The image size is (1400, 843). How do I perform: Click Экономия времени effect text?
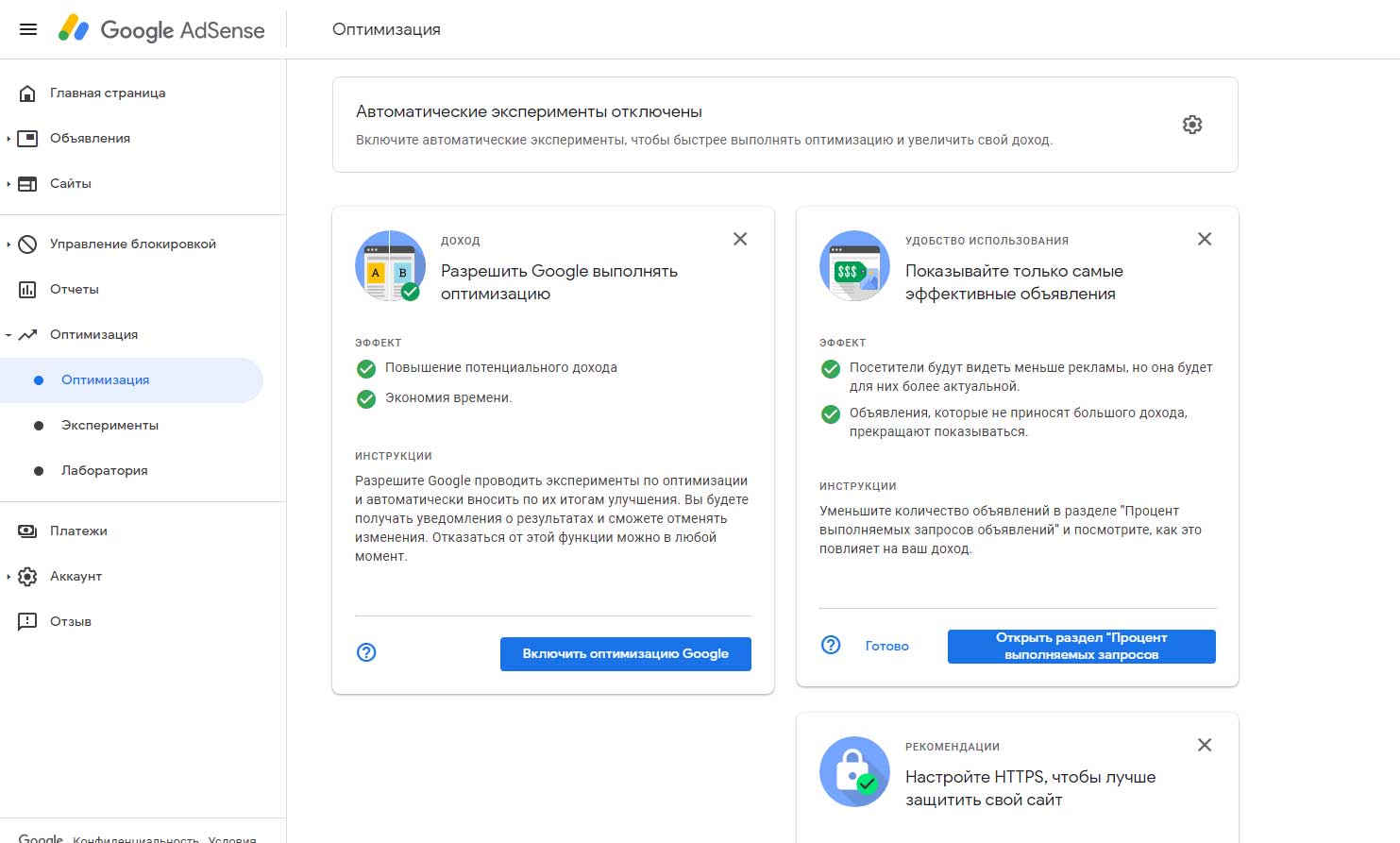point(448,397)
